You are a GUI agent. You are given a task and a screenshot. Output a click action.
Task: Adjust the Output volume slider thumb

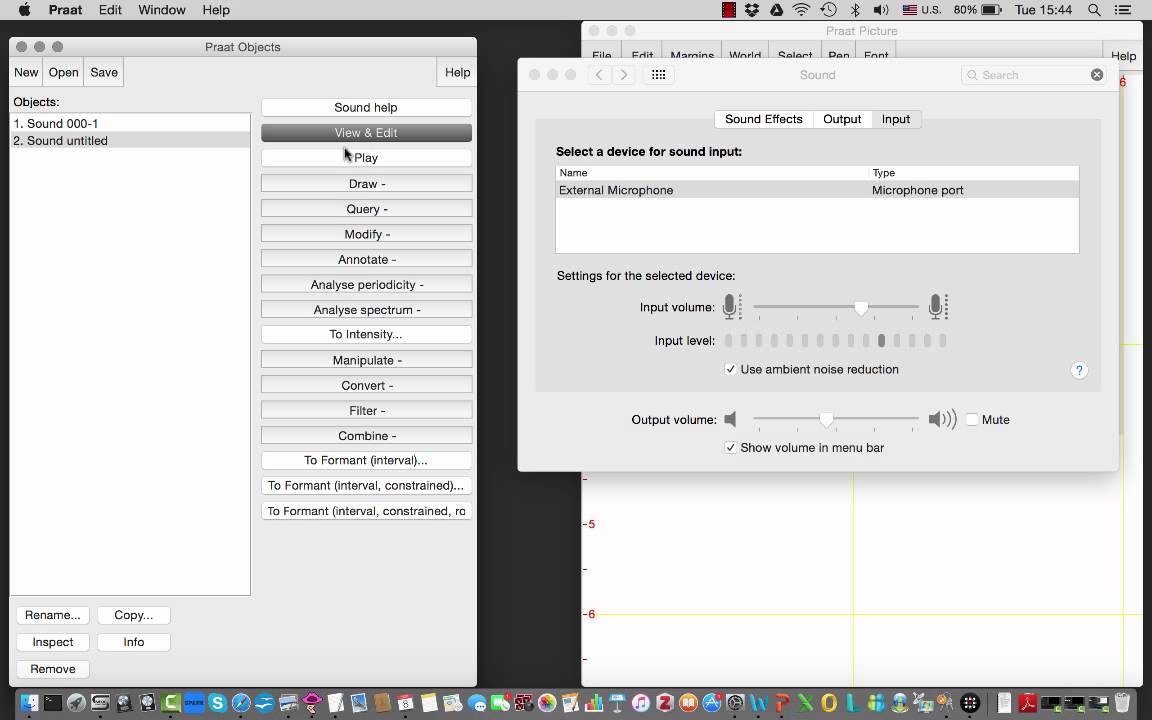click(827, 420)
